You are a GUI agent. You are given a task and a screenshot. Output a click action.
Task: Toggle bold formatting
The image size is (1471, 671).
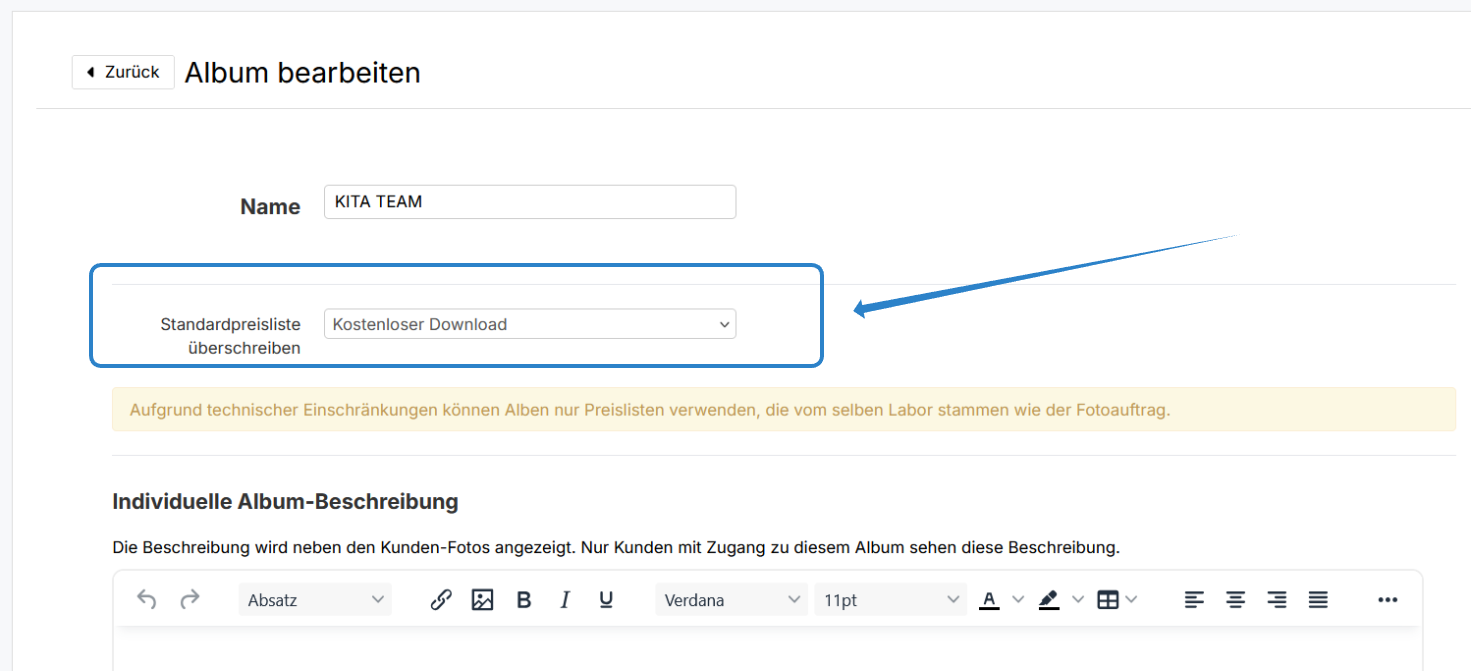point(523,599)
